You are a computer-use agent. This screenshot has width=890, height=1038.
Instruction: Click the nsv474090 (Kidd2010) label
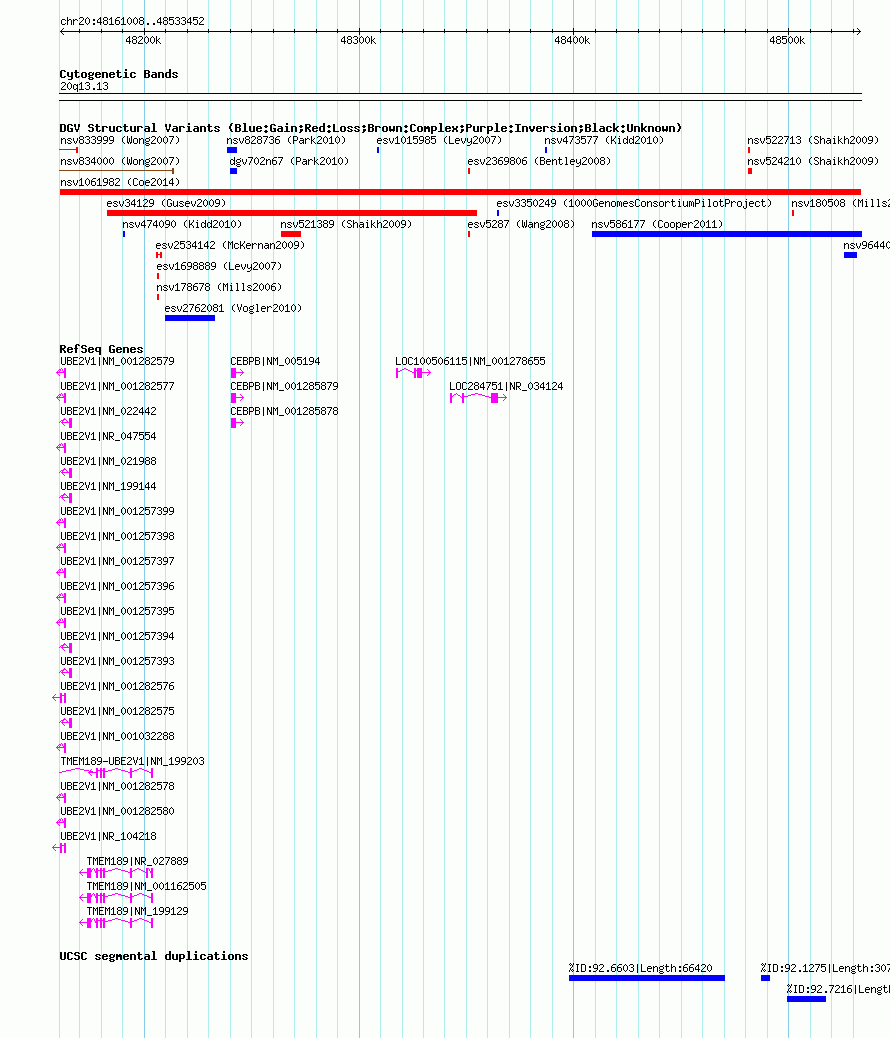(x=182, y=224)
